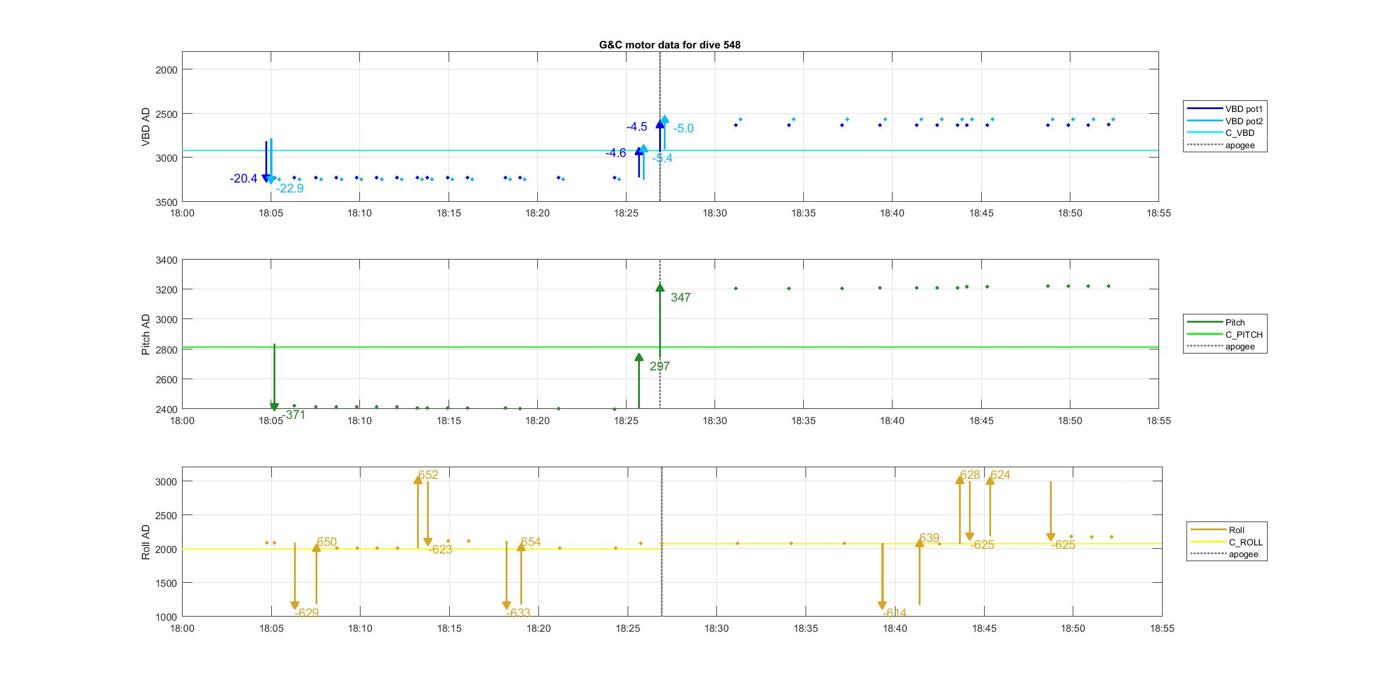
Task: Click the -20.4 VBD data label
Action: [243, 179]
